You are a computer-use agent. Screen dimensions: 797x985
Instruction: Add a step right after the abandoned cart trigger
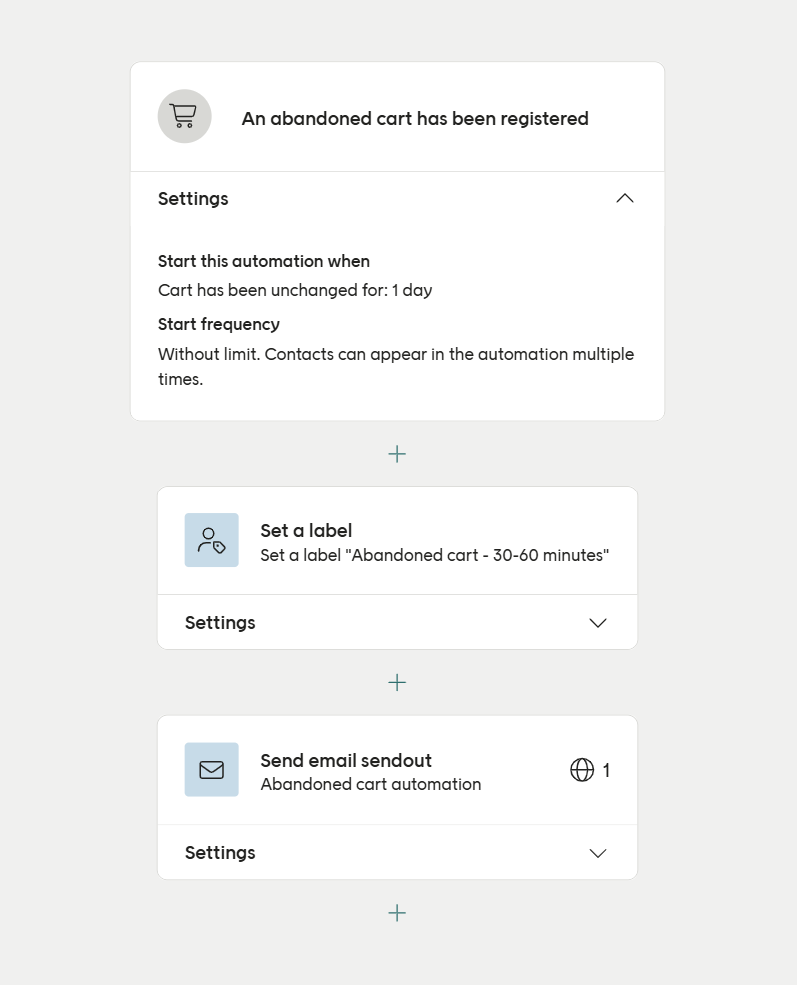tap(397, 454)
